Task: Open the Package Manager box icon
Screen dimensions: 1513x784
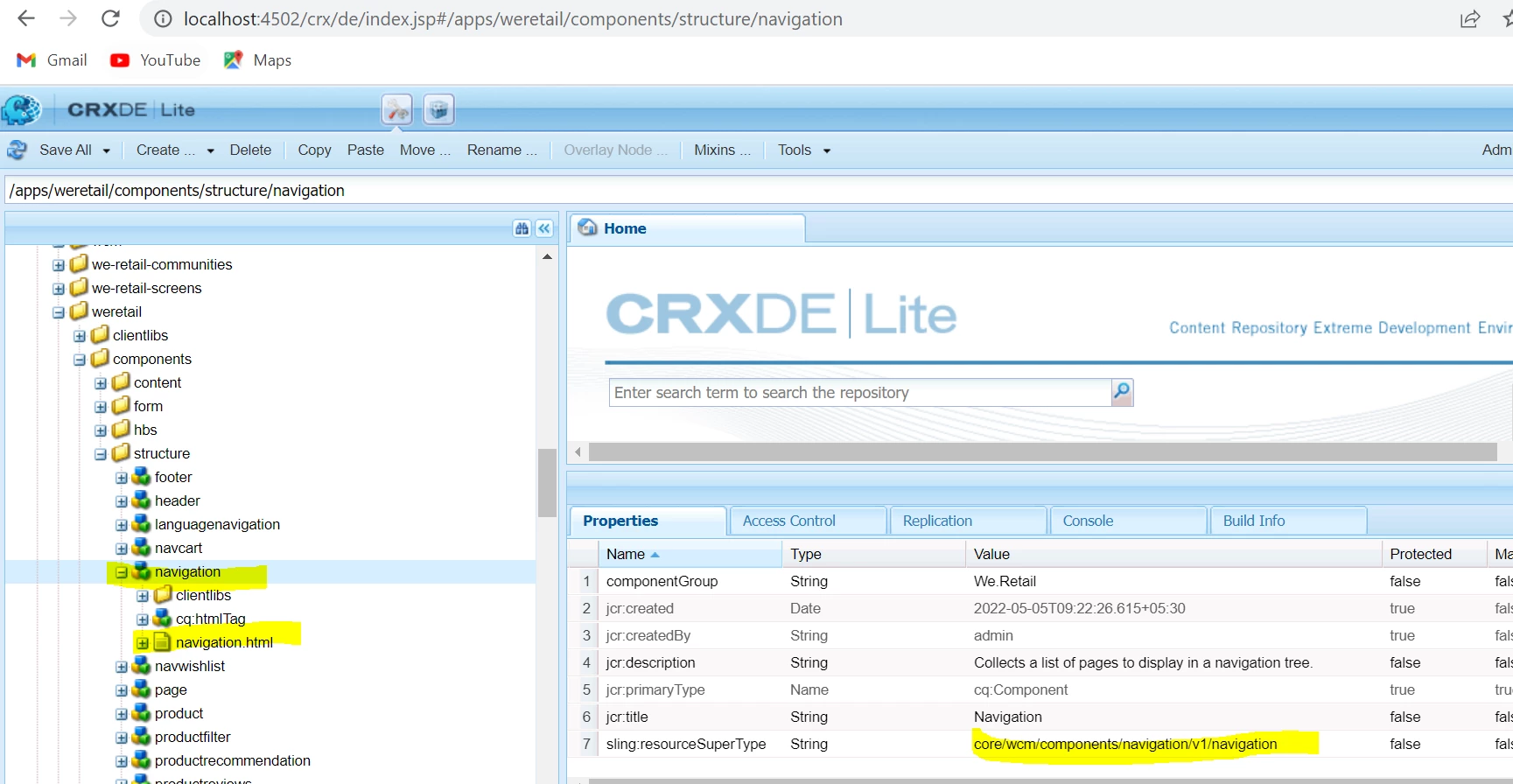Action: 439,109
